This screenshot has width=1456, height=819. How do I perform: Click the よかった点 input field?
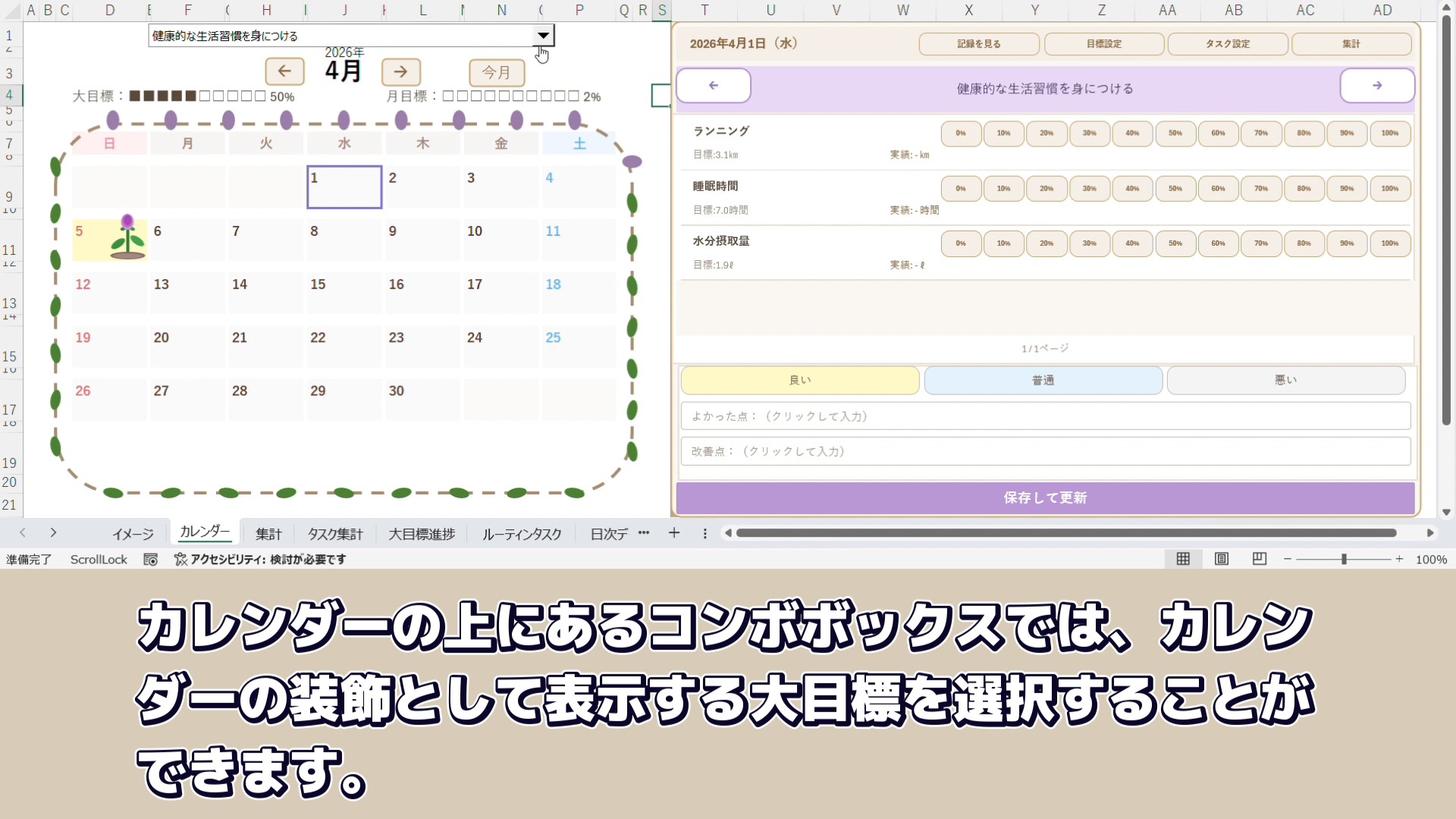click(1045, 416)
